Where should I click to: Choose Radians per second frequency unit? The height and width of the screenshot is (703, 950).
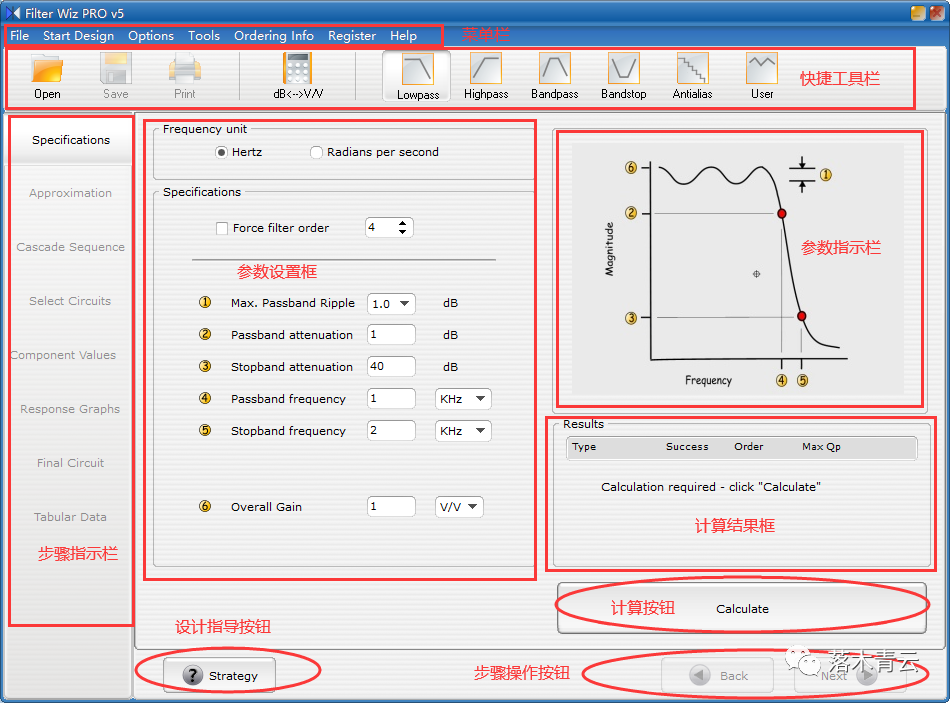point(316,152)
